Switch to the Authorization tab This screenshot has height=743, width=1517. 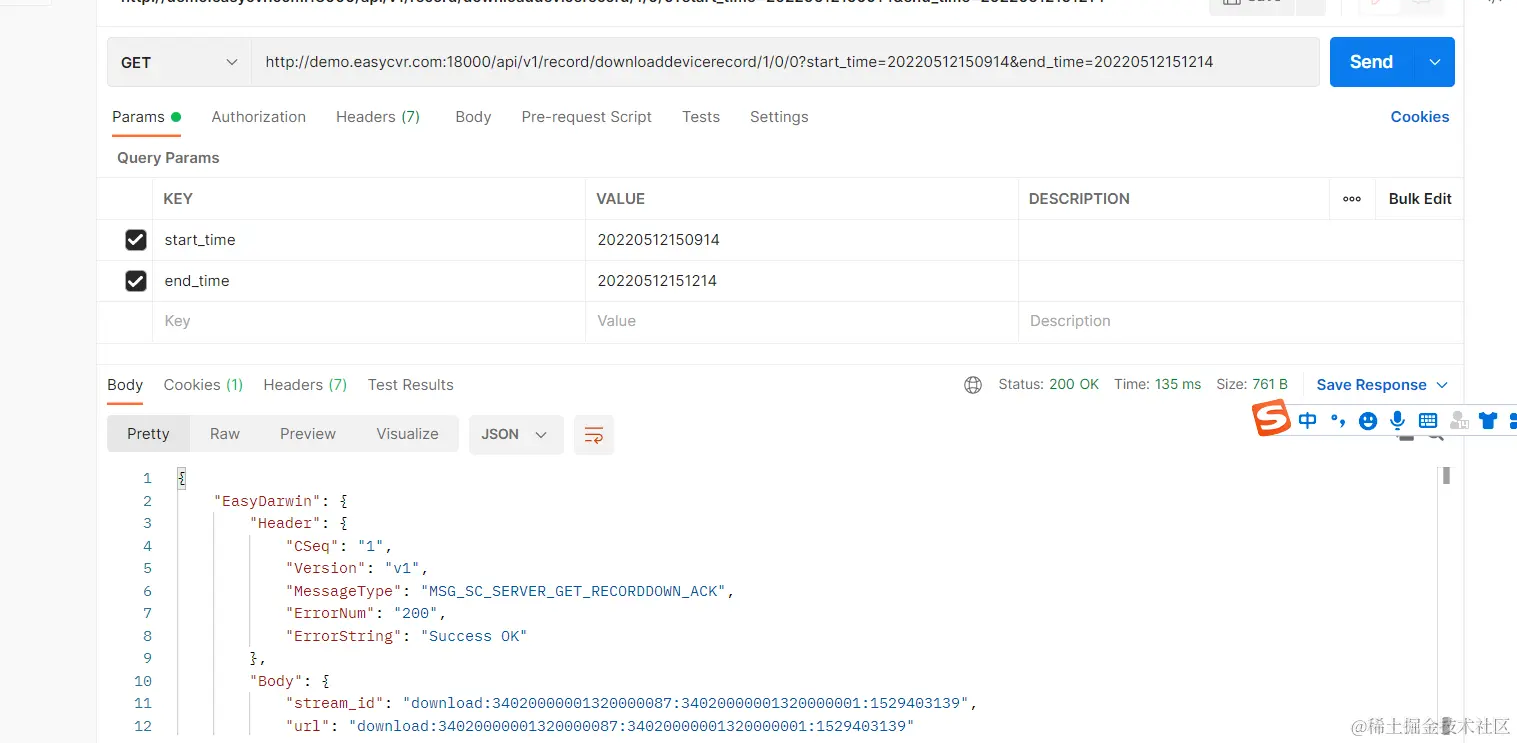tap(259, 117)
